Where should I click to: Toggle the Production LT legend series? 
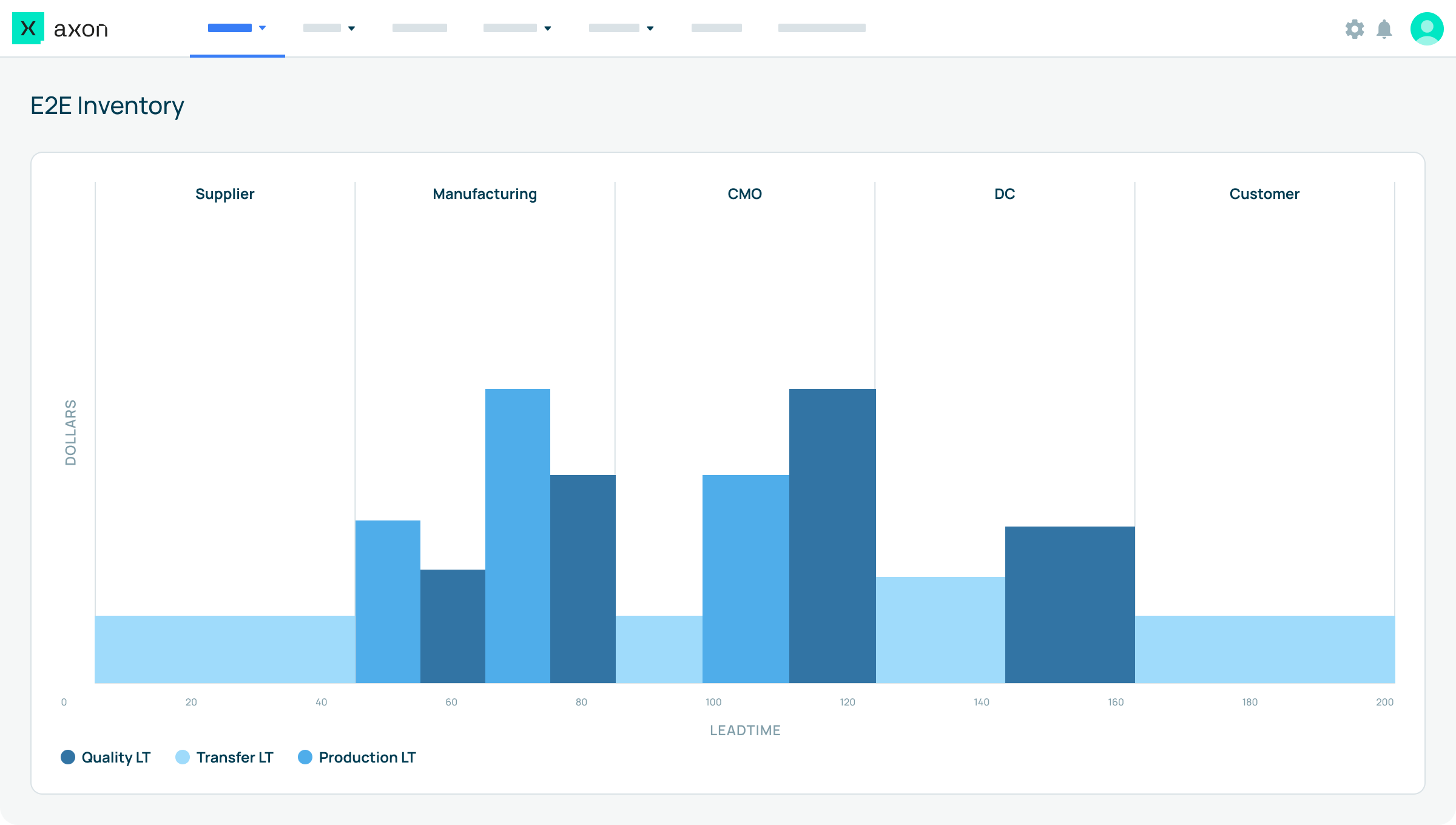(357, 757)
